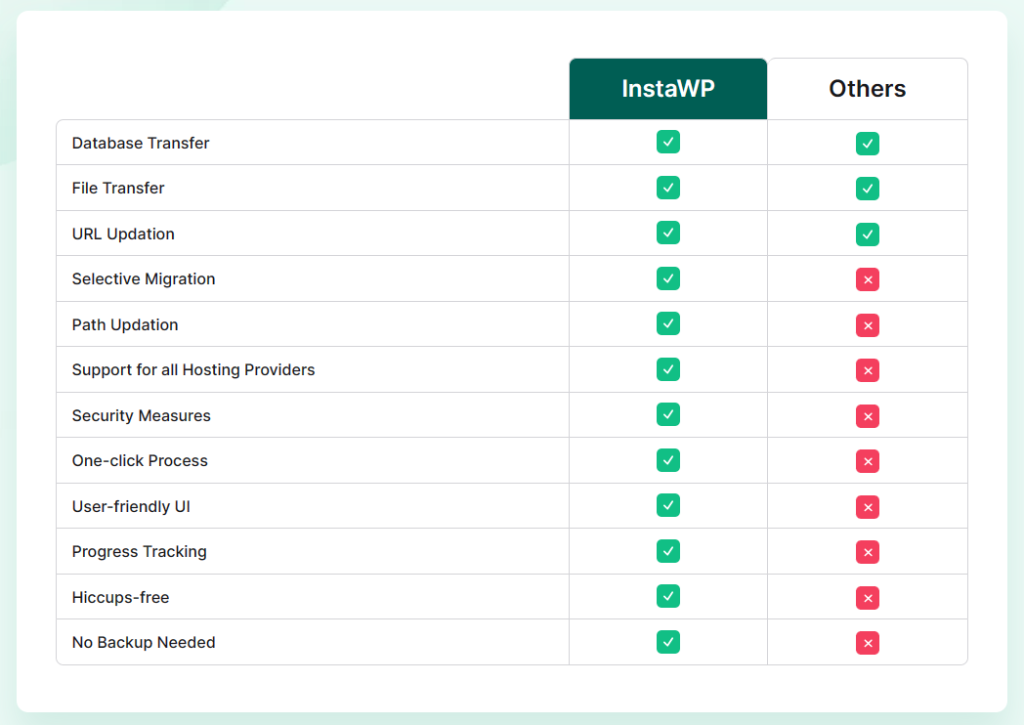1024x725 pixels.
Task: Click the One-click Process row label
Action: click(140, 460)
